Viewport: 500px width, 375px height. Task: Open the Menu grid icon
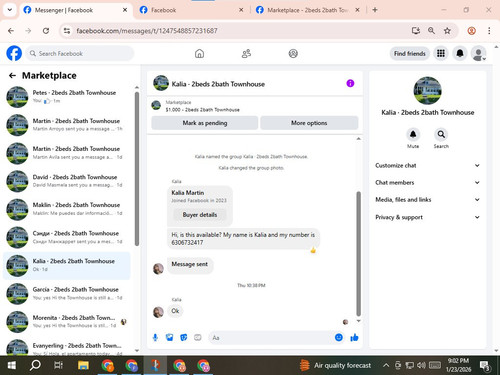[x=441, y=53]
